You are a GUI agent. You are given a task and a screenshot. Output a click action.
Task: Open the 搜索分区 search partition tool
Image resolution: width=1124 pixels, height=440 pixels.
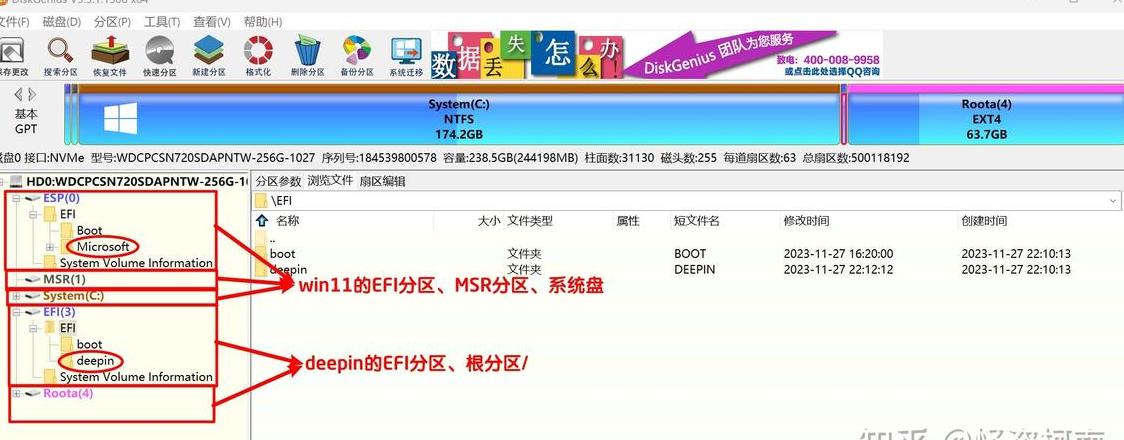click(61, 56)
